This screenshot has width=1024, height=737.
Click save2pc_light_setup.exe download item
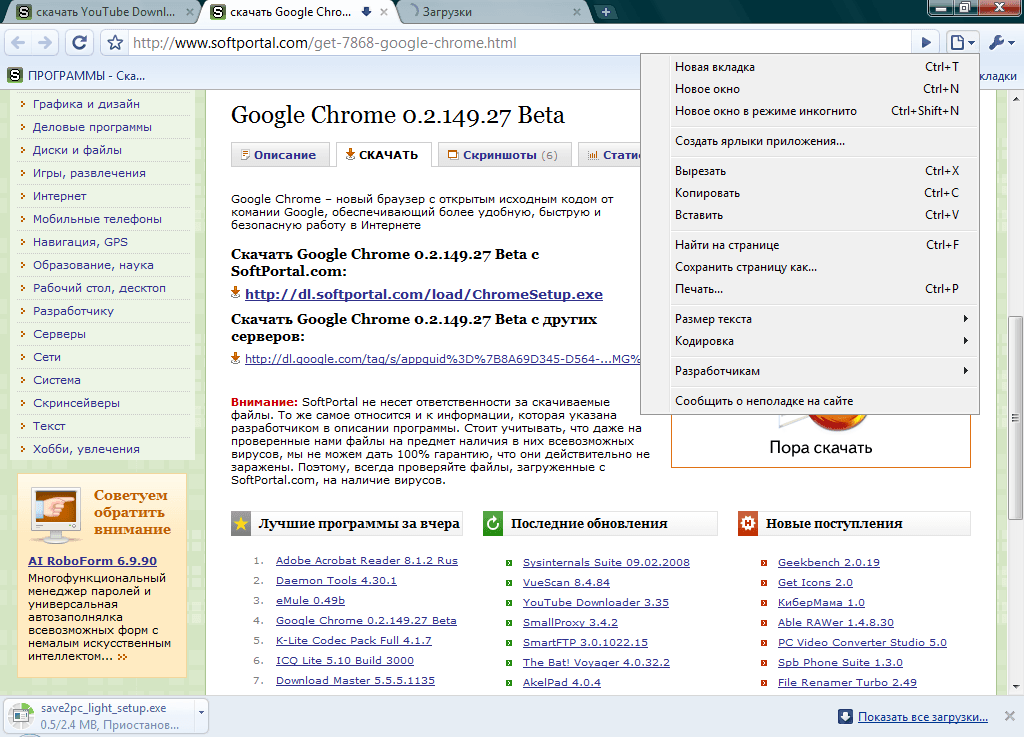point(100,716)
